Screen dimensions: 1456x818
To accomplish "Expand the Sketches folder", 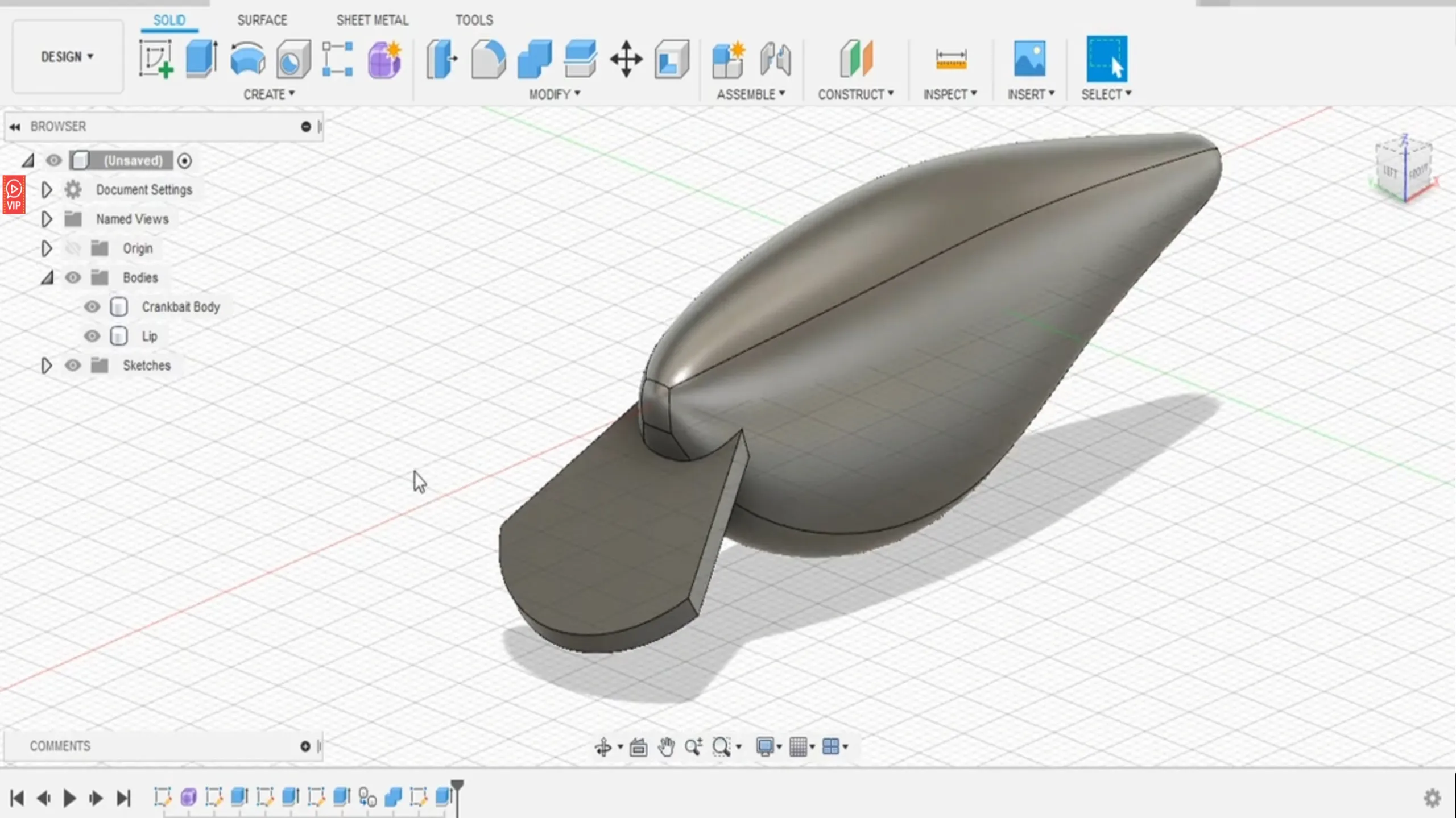I will pos(47,366).
